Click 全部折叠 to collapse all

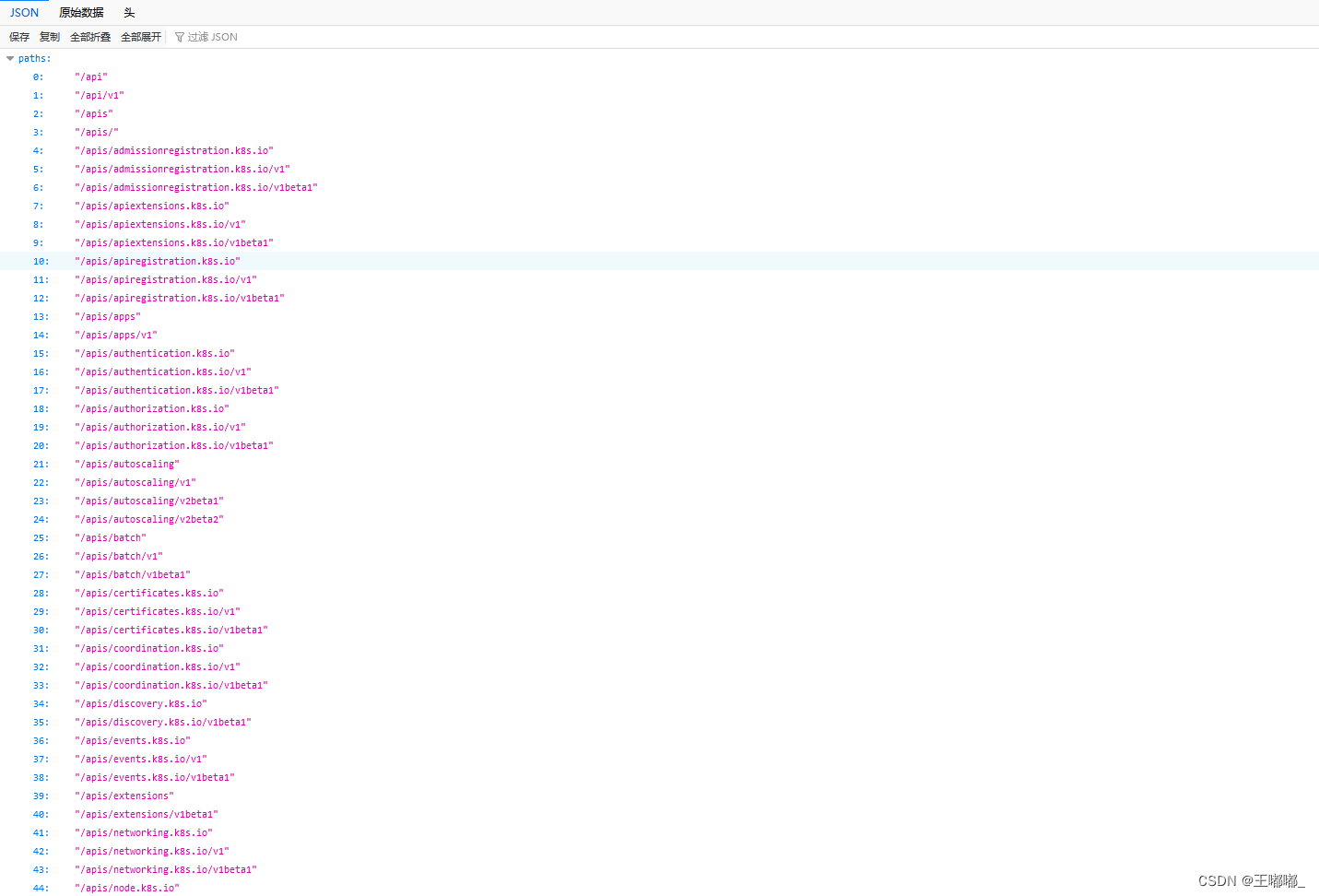coord(90,37)
